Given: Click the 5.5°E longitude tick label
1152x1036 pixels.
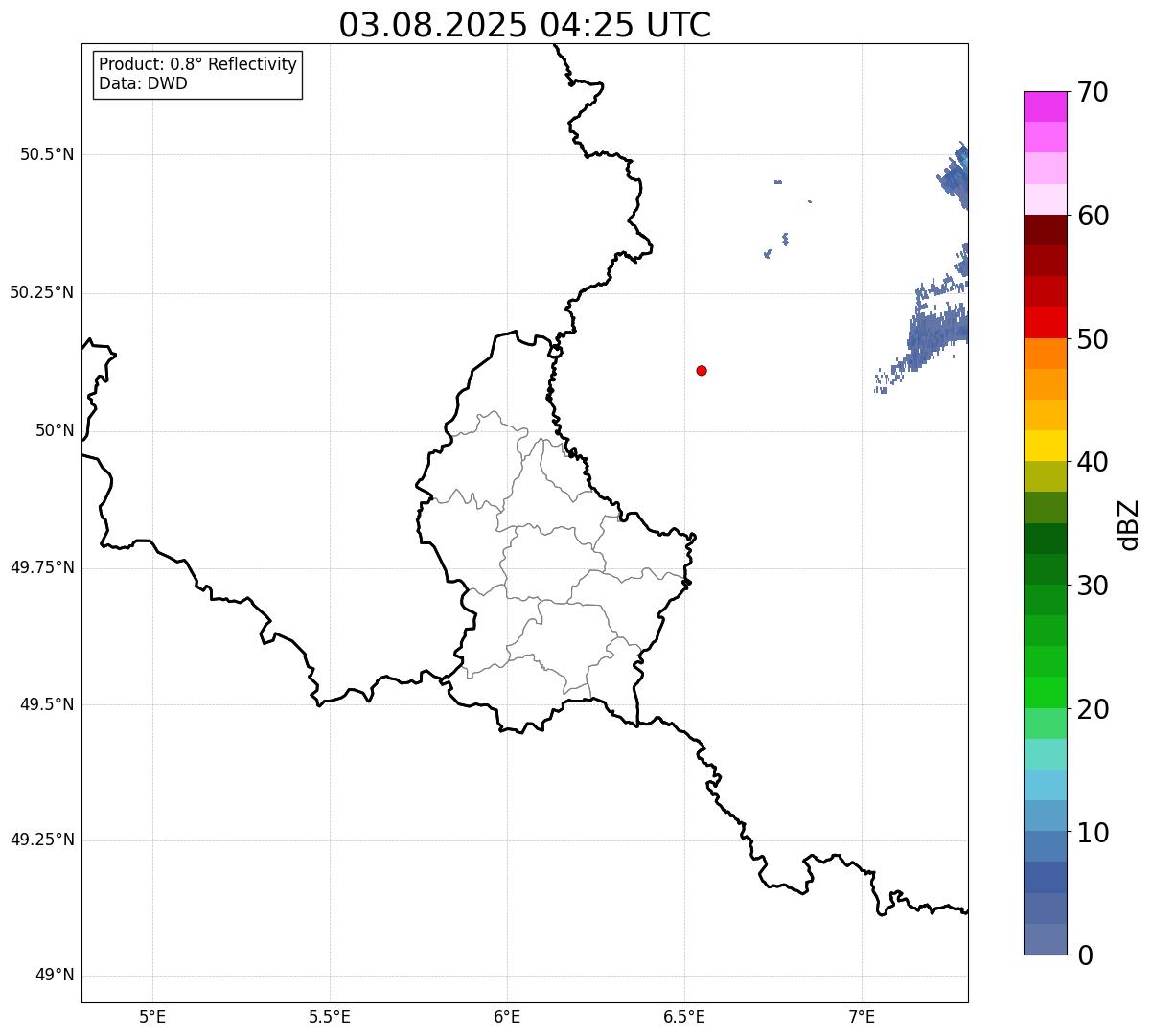Looking at the screenshot, I should pos(330,1017).
